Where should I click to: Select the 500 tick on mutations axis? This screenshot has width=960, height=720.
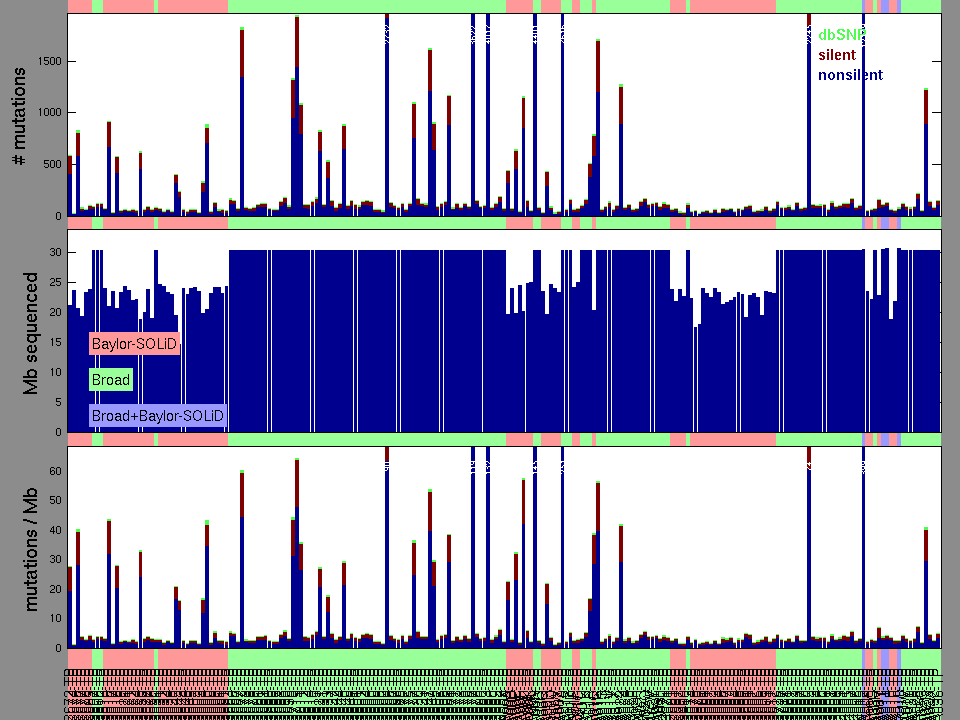(51, 165)
